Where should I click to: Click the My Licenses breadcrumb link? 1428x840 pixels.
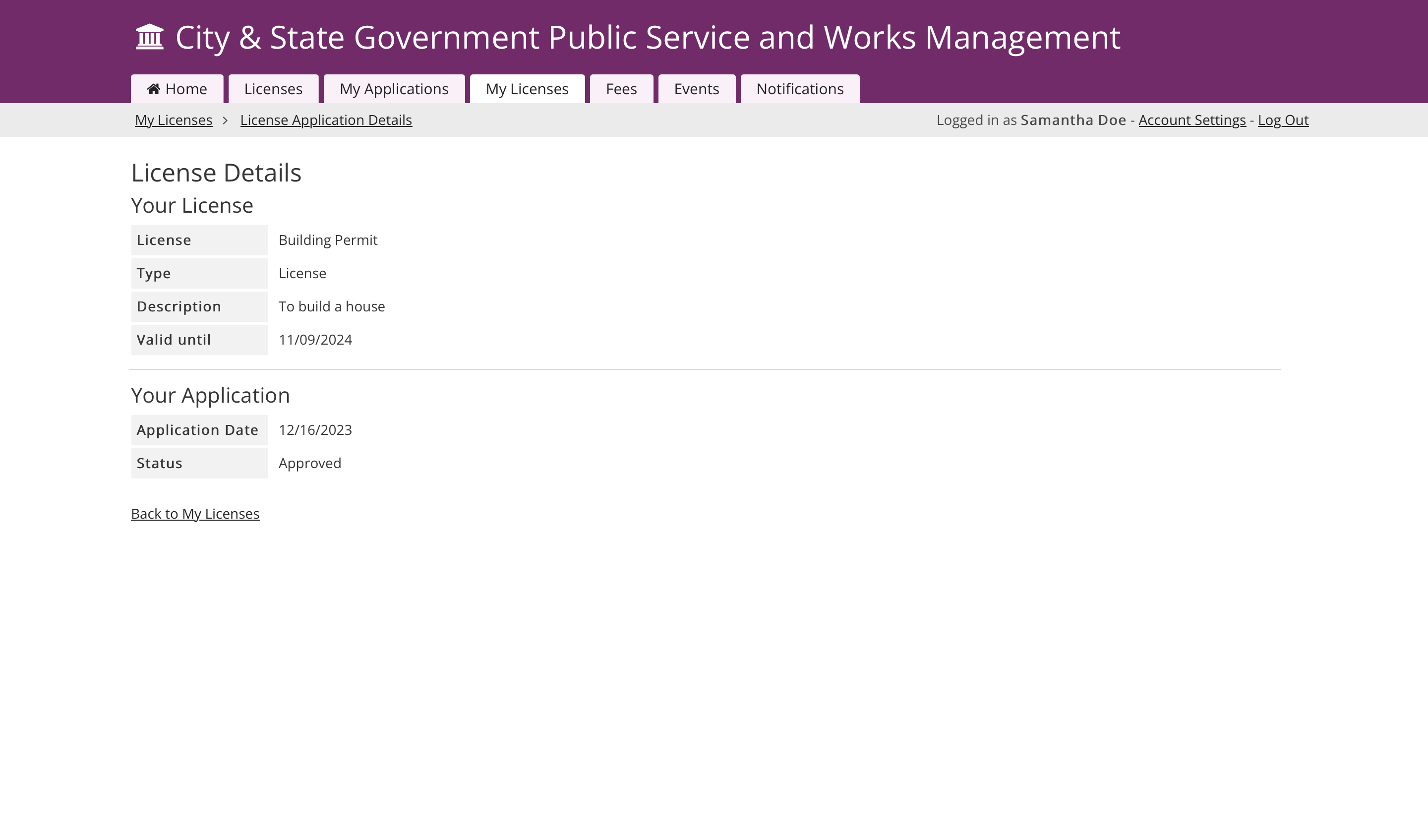tap(174, 120)
